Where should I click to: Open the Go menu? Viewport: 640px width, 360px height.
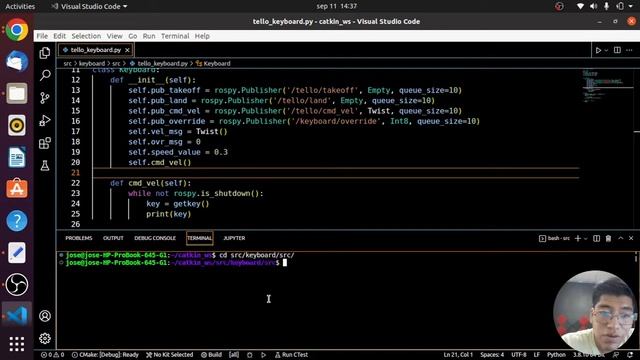(133, 36)
